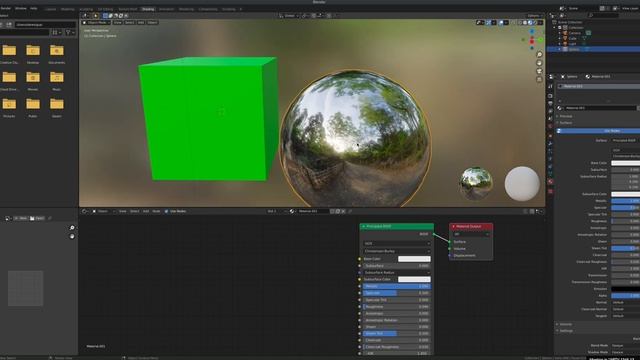This screenshot has height=360, width=640.
Task: Click the node Base Color swatch
Action: [414, 259]
